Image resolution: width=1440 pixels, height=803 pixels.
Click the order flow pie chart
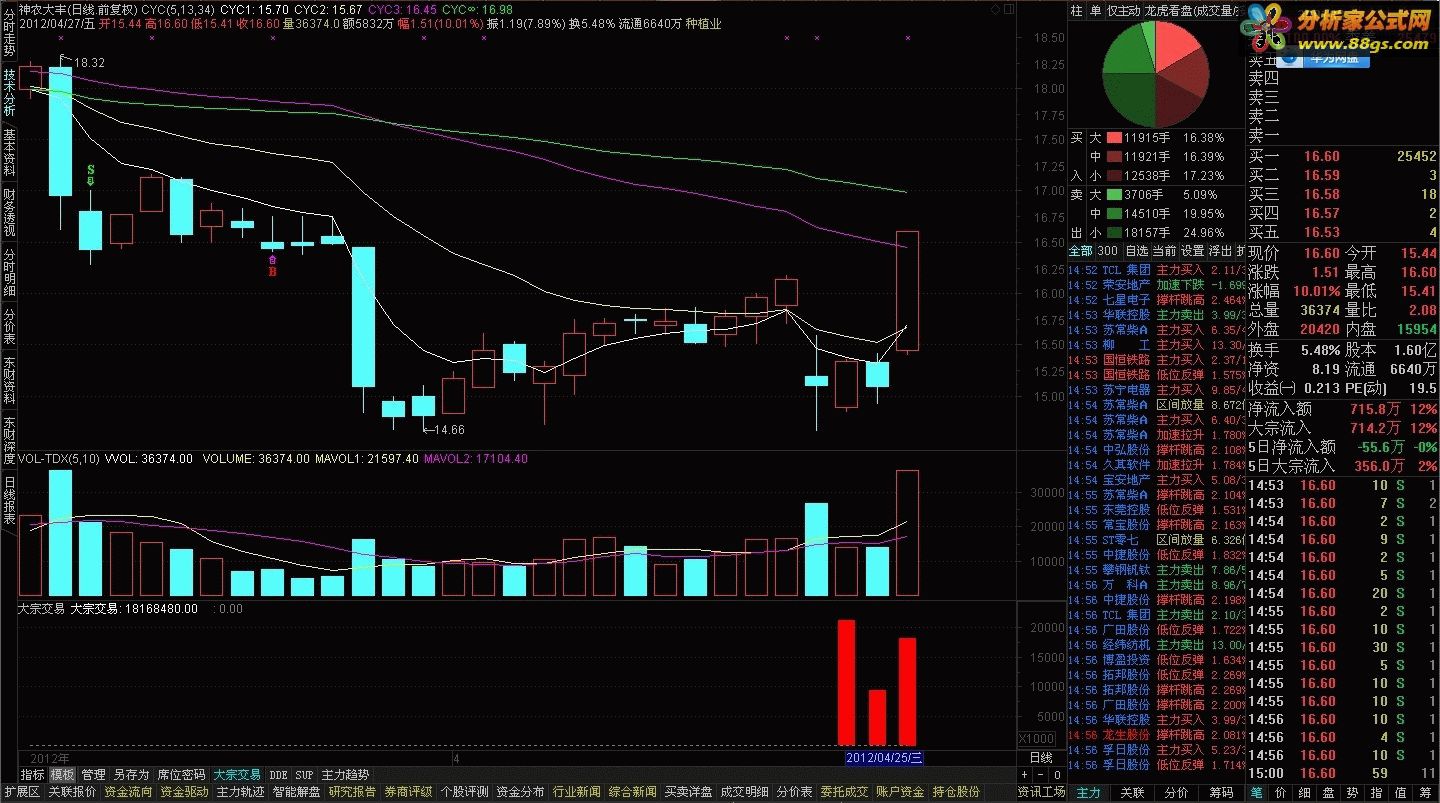pyautogui.click(x=1156, y=73)
